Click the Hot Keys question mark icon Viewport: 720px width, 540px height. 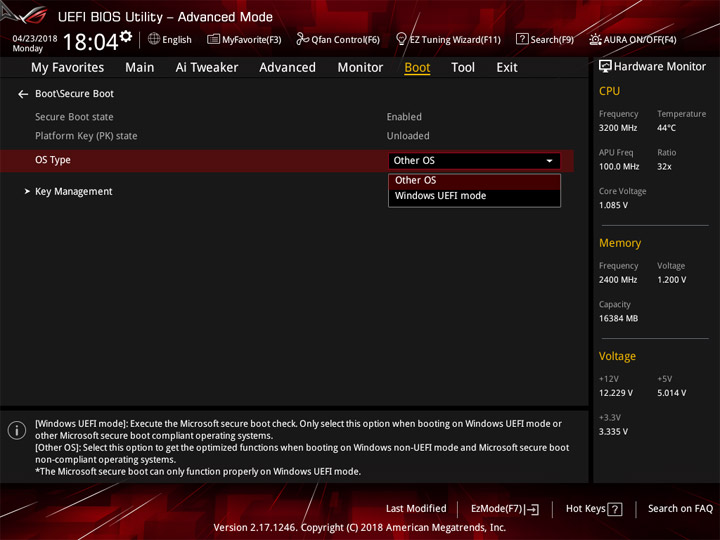(x=614, y=509)
